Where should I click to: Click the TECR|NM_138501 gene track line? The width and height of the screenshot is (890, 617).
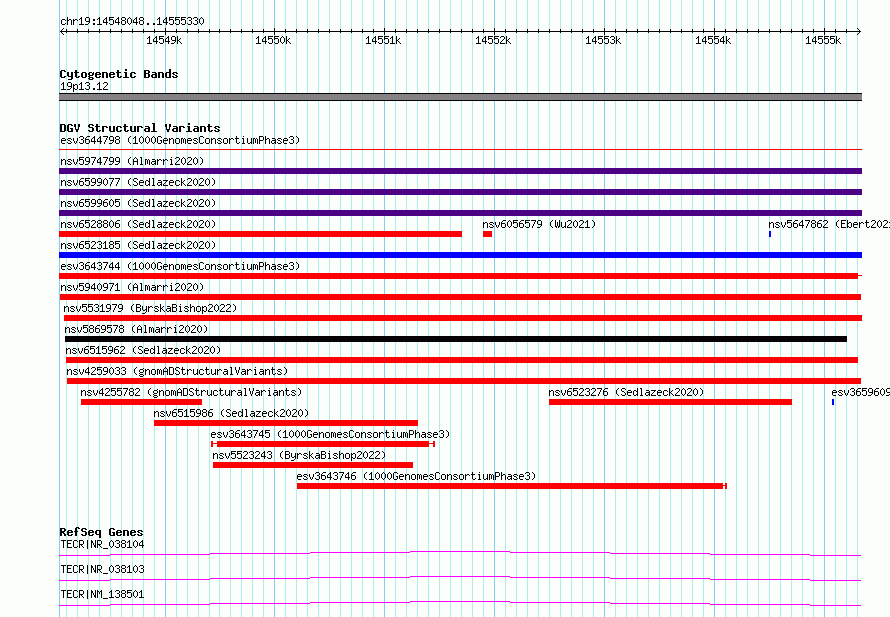tap(460, 603)
